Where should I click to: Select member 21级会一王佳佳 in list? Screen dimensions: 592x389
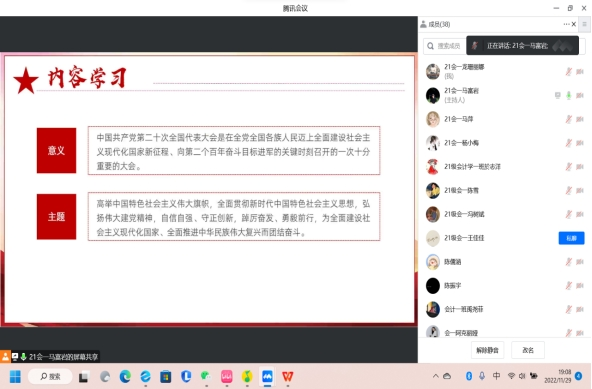coord(505,238)
